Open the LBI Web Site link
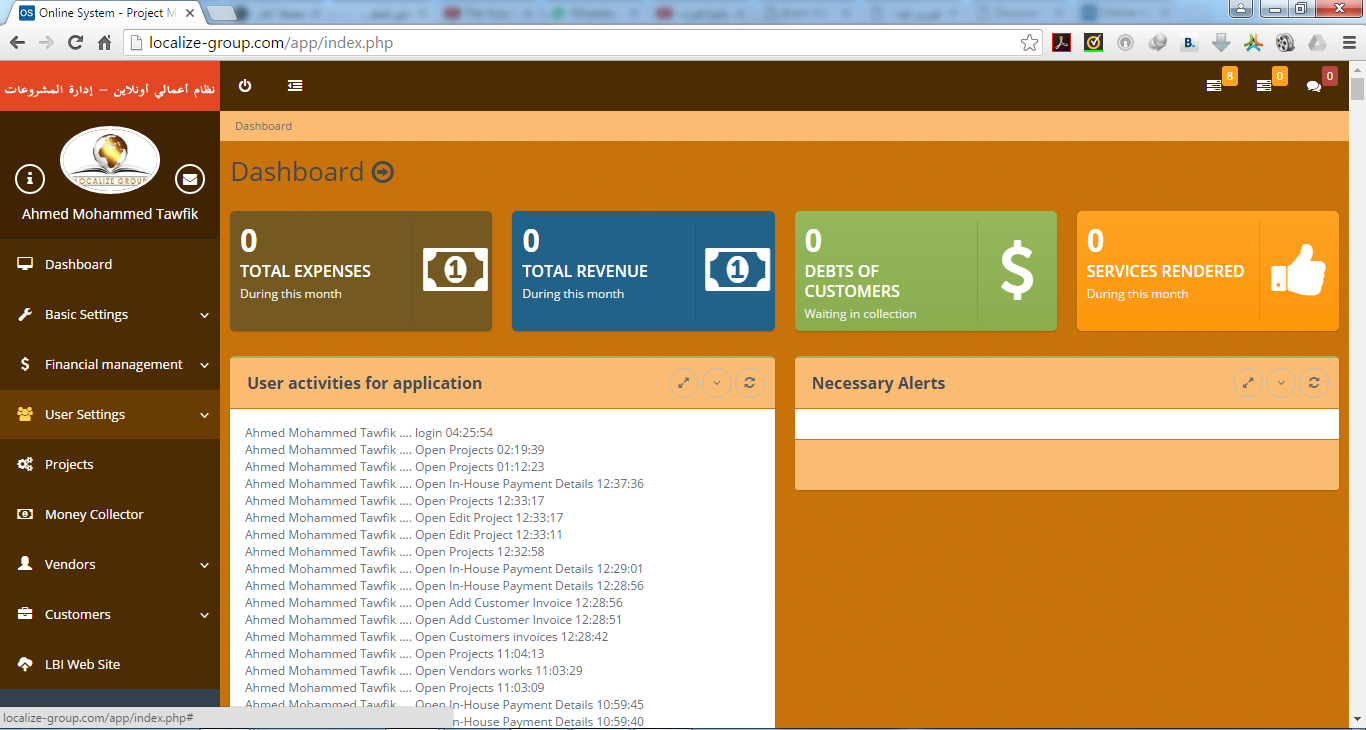The width and height of the screenshot is (1366, 730). coord(82,665)
